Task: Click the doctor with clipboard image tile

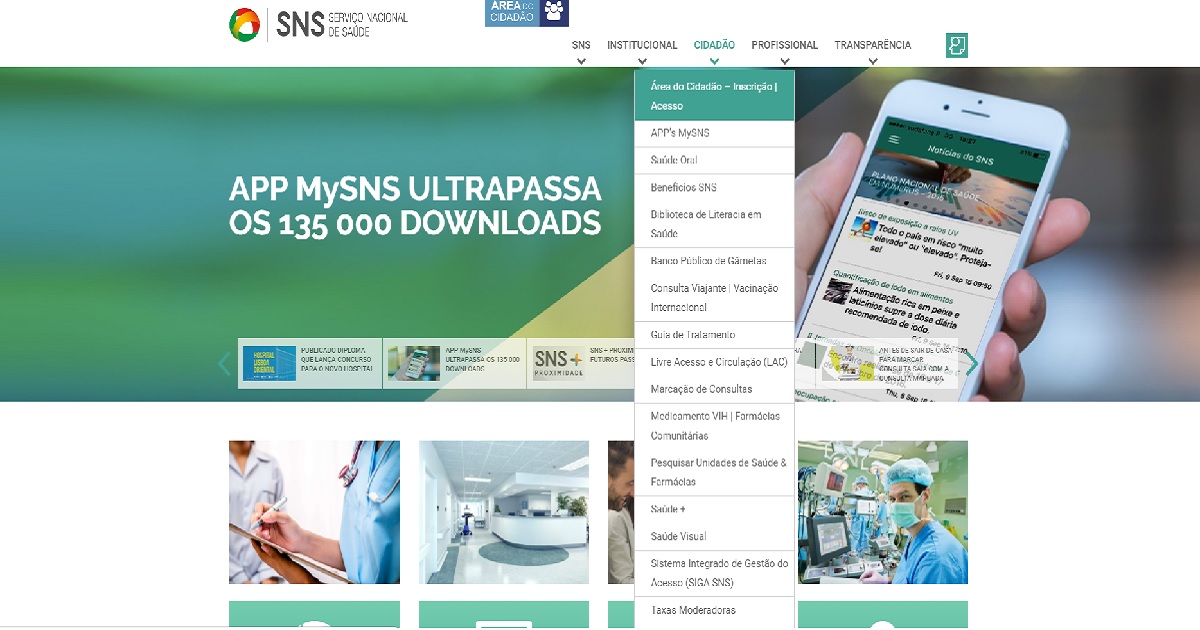Action: click(x=314, y=512)
